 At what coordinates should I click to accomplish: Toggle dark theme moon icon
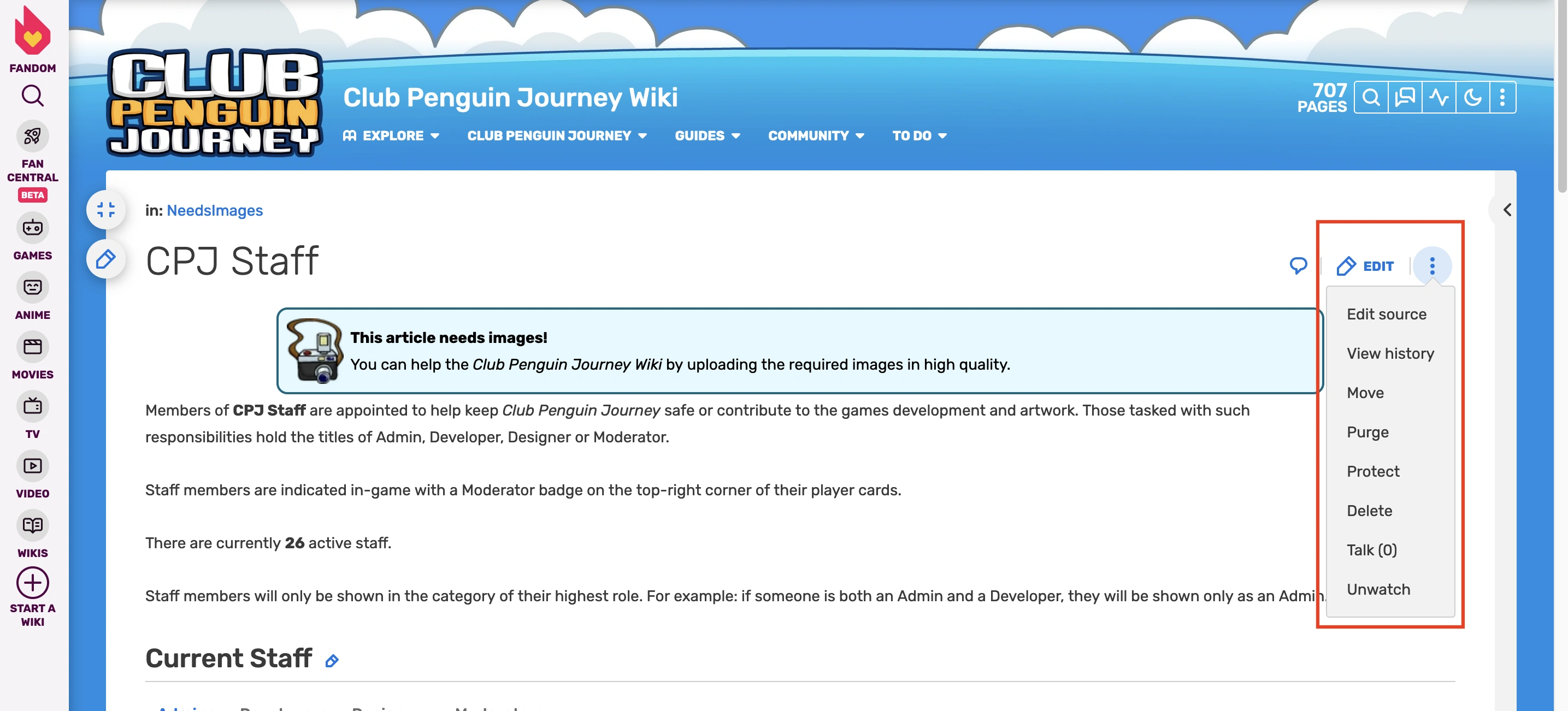coord(1472,97)
